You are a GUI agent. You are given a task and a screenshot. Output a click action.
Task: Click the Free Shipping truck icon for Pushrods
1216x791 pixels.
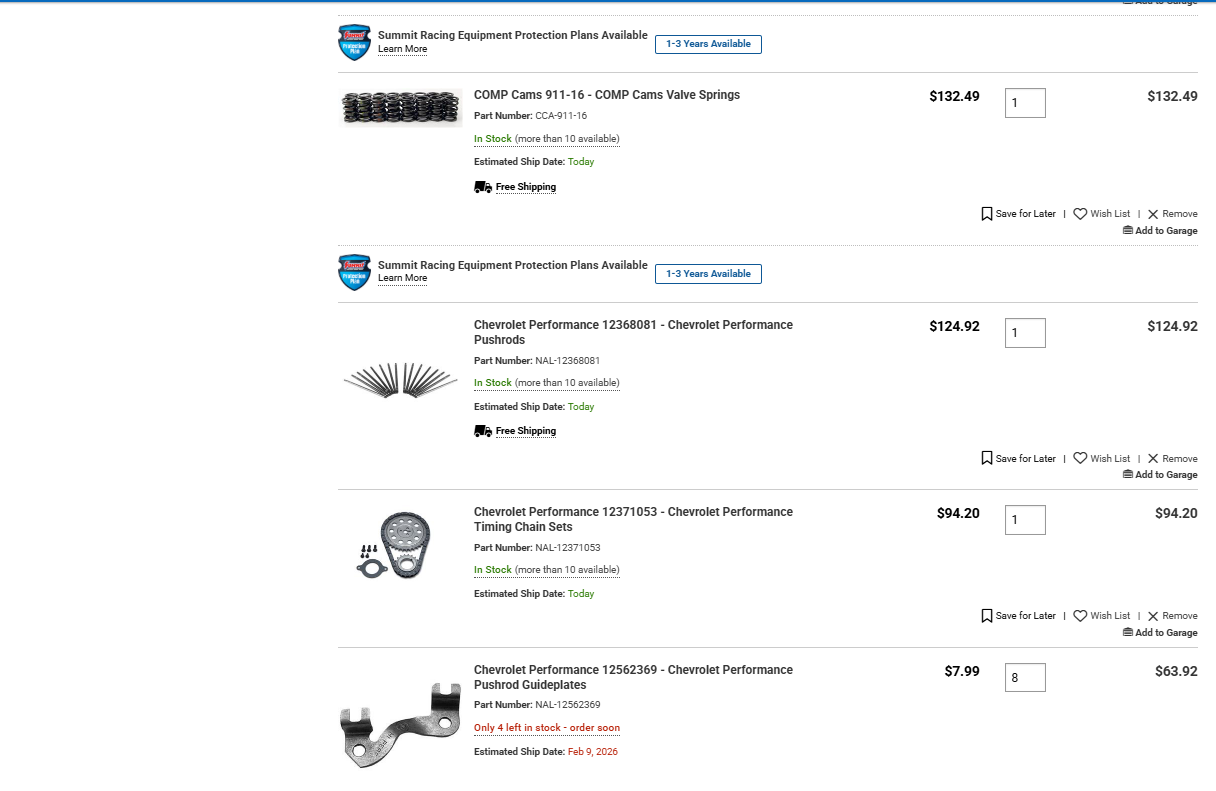tap(483, 431)
